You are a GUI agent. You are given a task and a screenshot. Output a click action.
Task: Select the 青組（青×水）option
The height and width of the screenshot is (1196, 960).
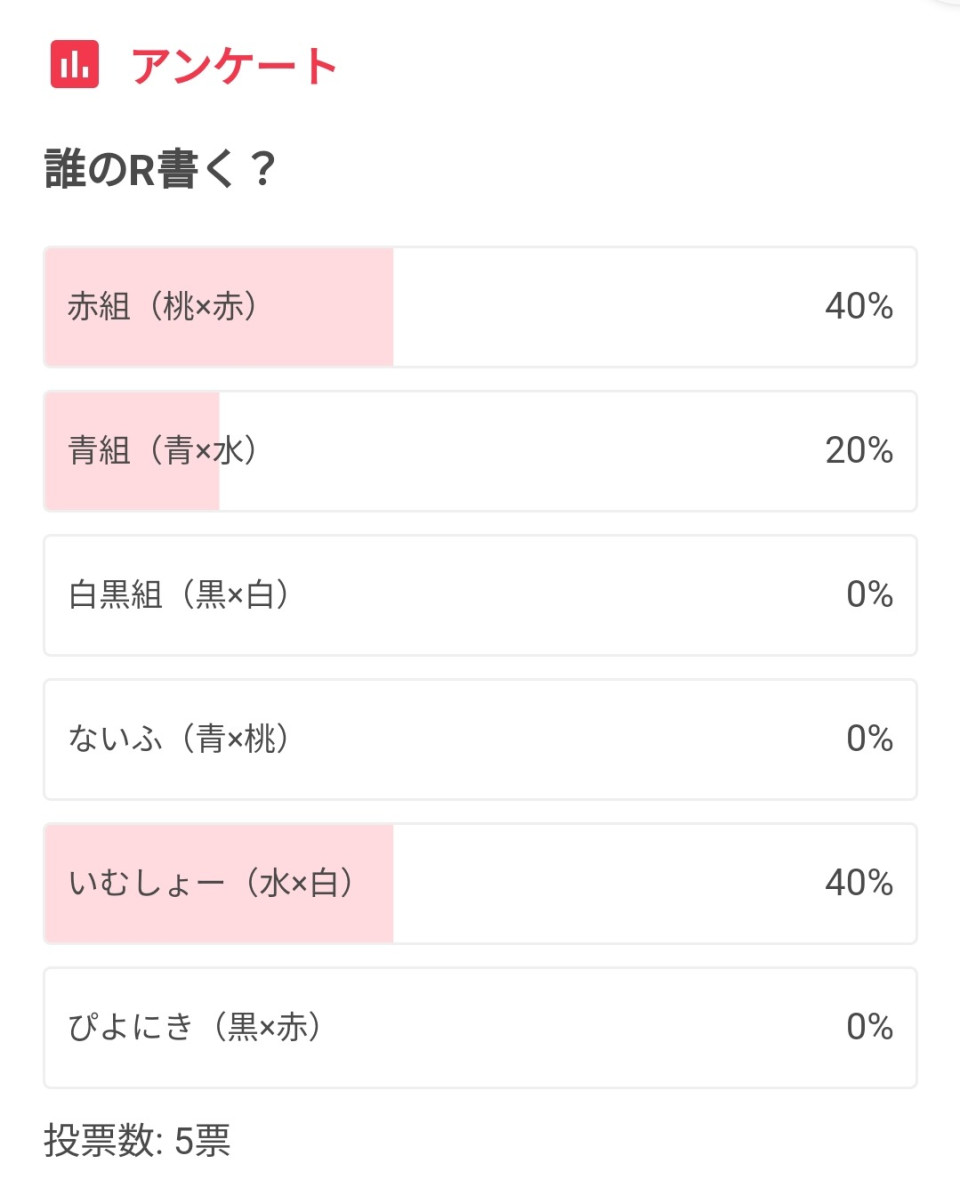click(x=163, y=451)
